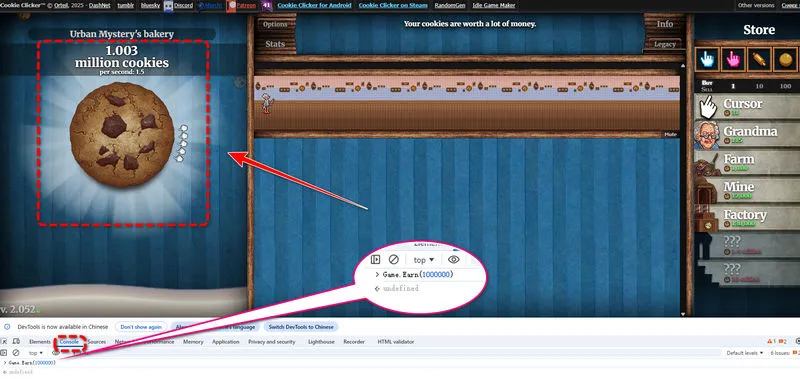
Task: Switch to the 'Privacy and security' tab
Action: pyautogui.click(x=272, y=342)
